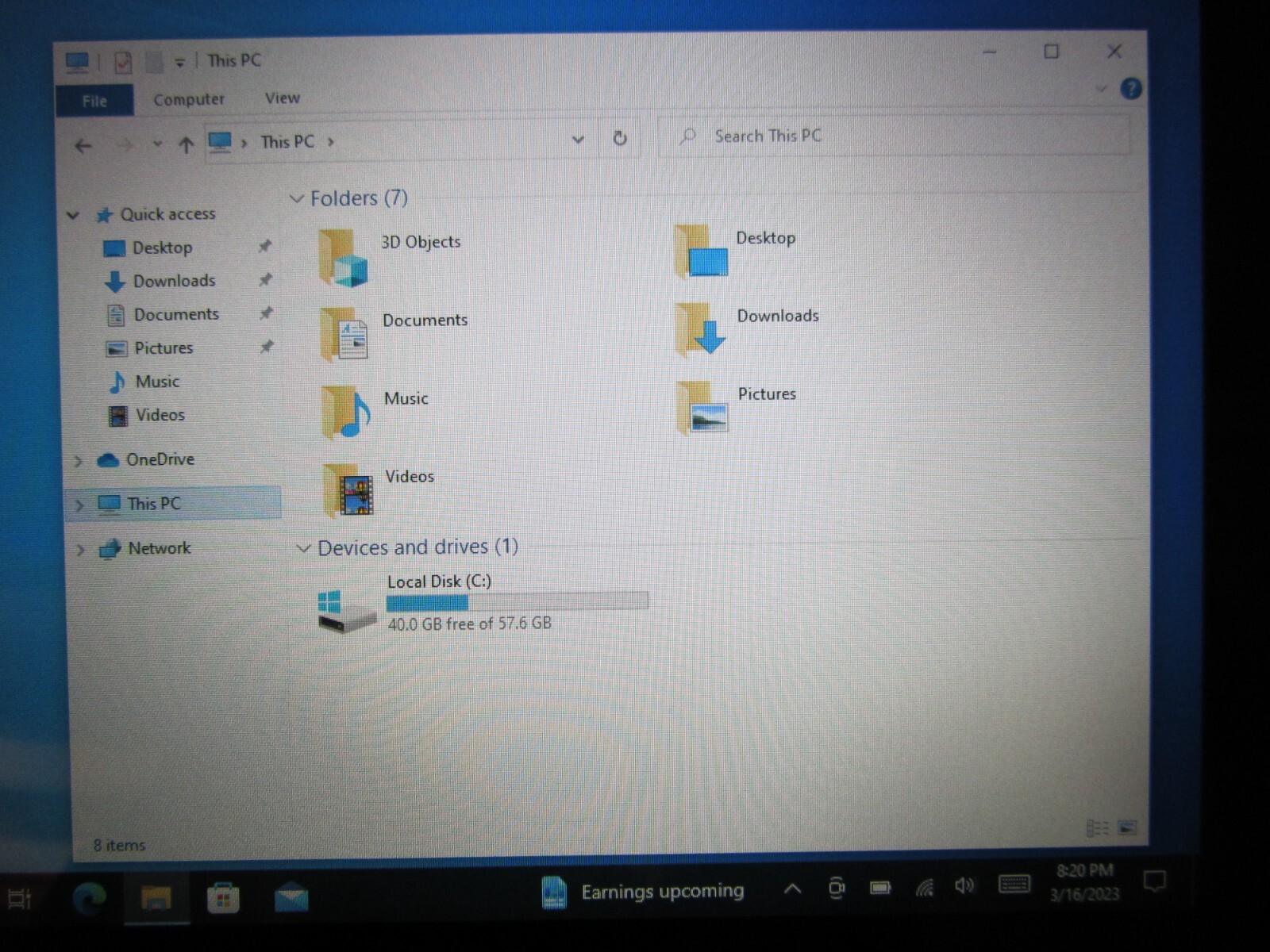
Task: Click the New folder quick access toolbar icon
Action: (154, 62)
